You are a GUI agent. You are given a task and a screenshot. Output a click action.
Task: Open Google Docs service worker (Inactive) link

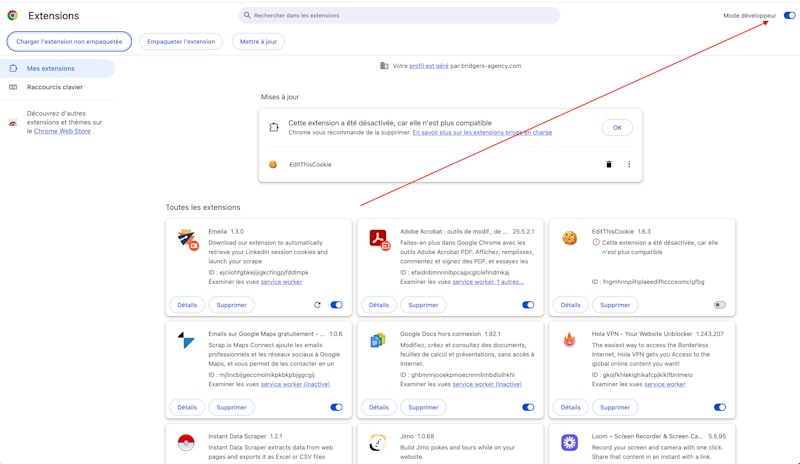487,384
